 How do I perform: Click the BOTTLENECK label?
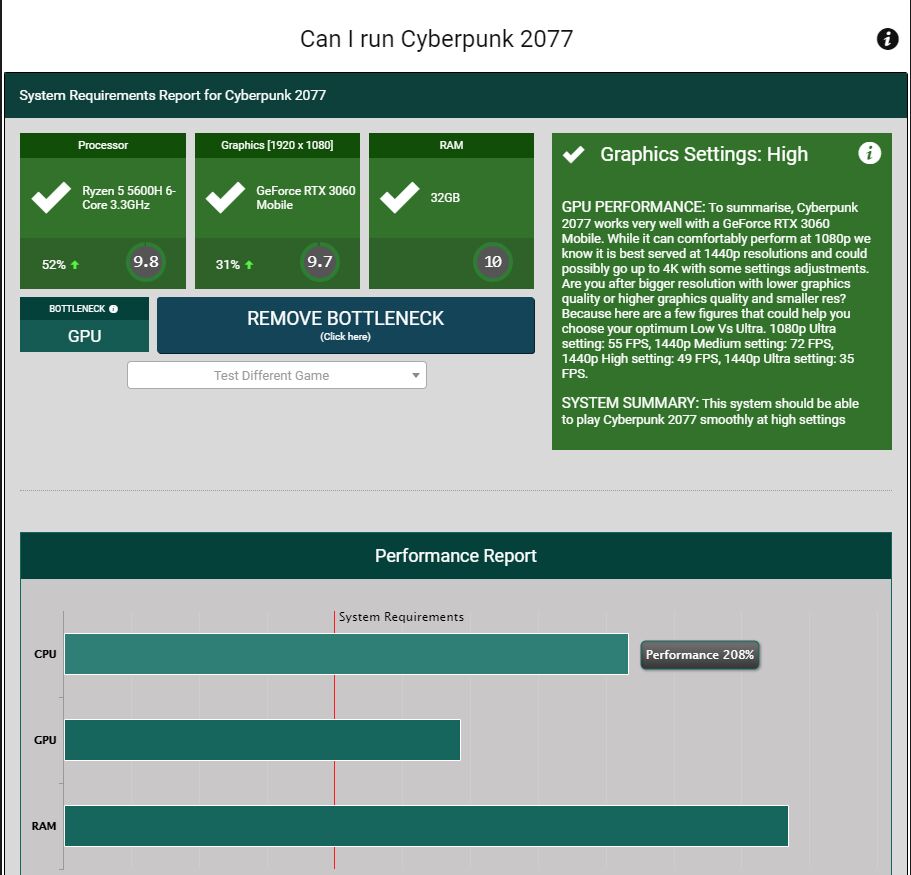click(77, 309)
